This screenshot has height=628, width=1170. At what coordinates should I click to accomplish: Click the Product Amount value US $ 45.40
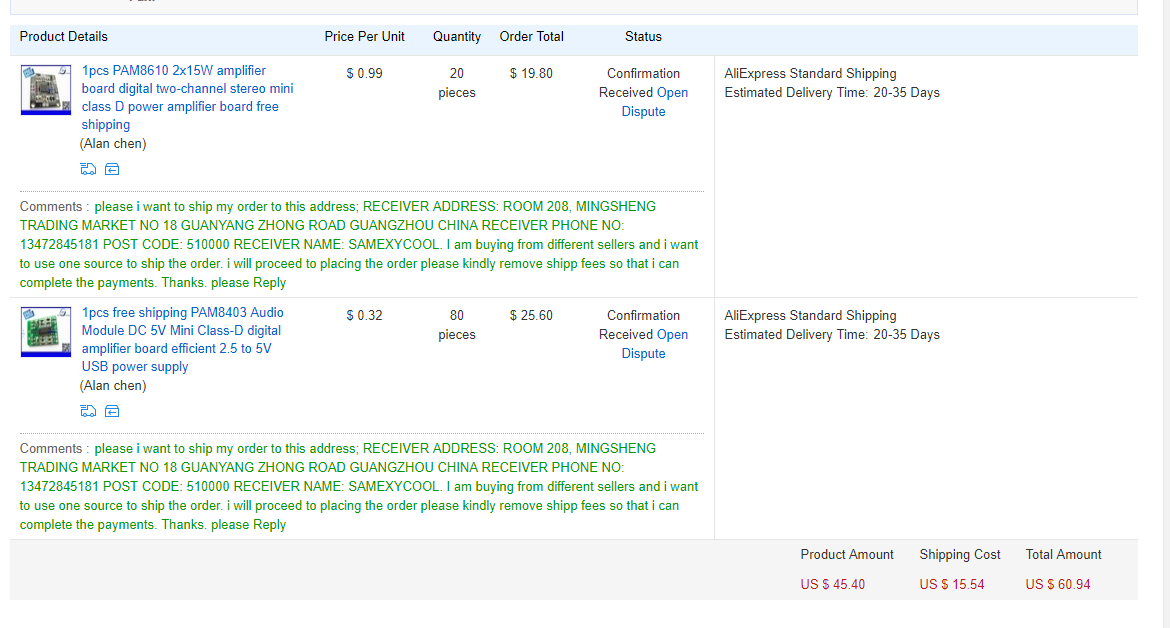click(x=833, y=584)
